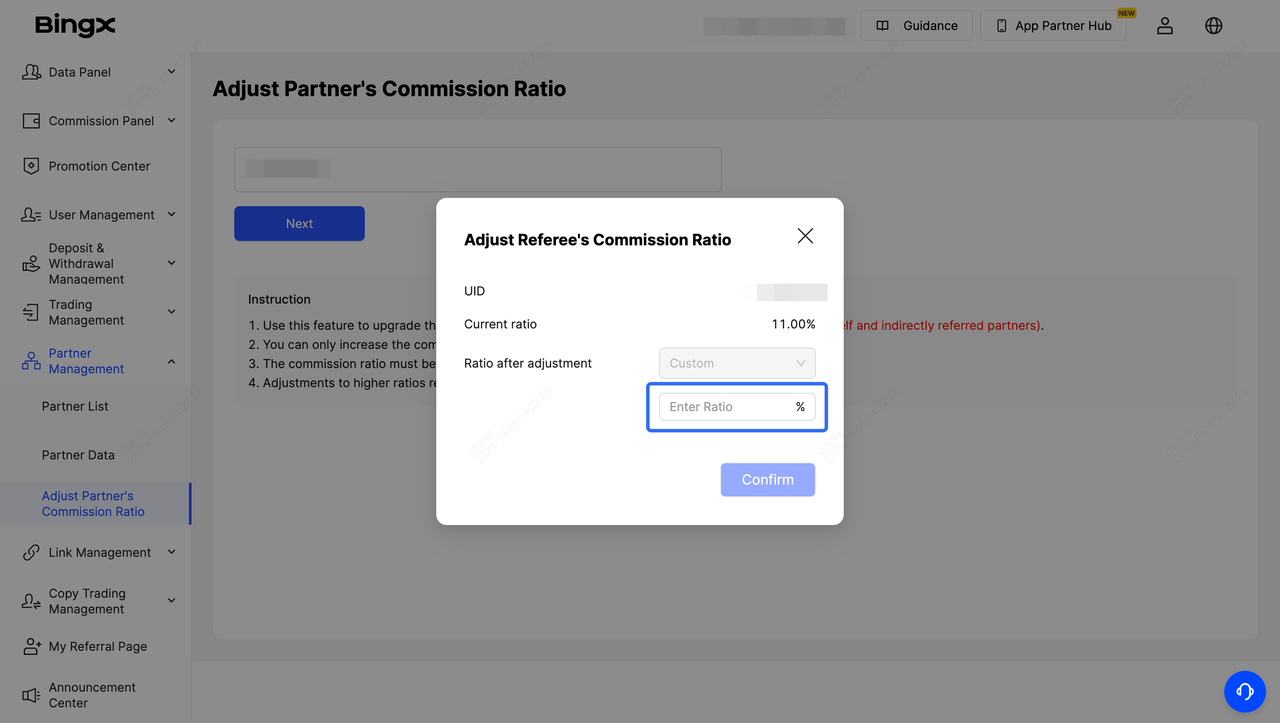Open the customer support headset chat
The image size is (1280, 723).
tap(1244, 691)
